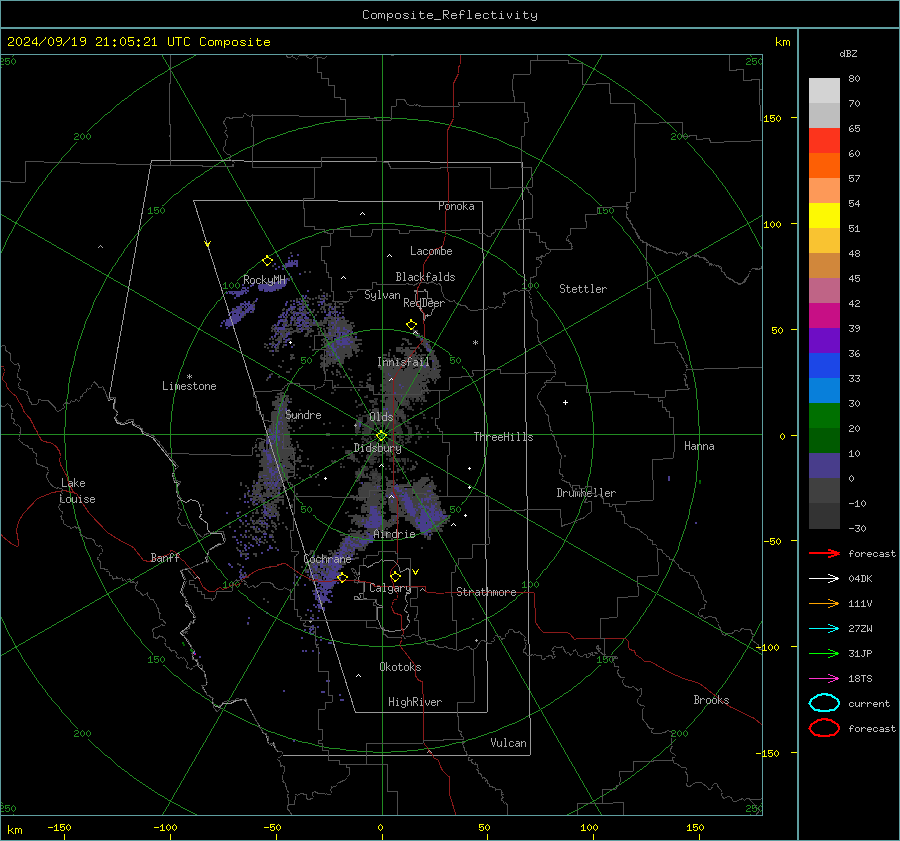Image resolution: width=900 pixels, height=841 pixels.
Task: Click the RockyMH label
Action: 264,280
